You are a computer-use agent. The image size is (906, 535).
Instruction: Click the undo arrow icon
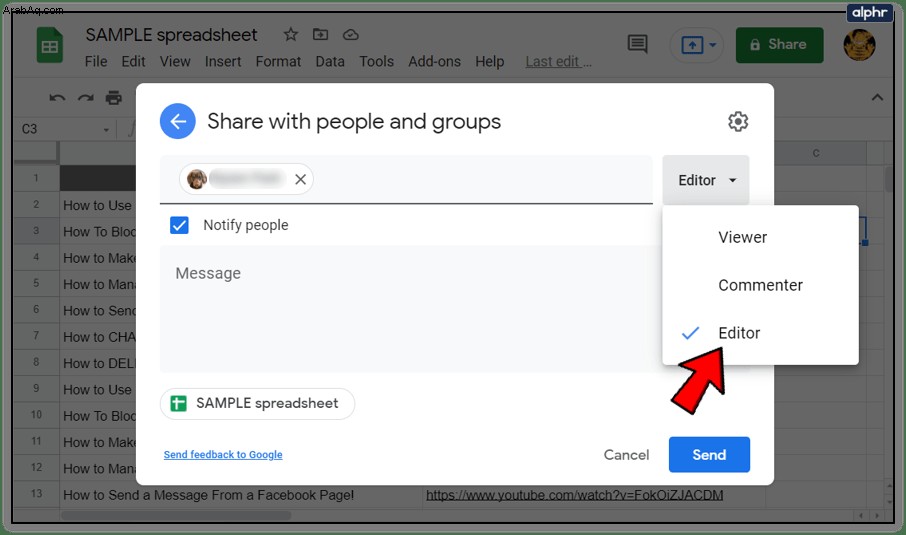(57, 98)
